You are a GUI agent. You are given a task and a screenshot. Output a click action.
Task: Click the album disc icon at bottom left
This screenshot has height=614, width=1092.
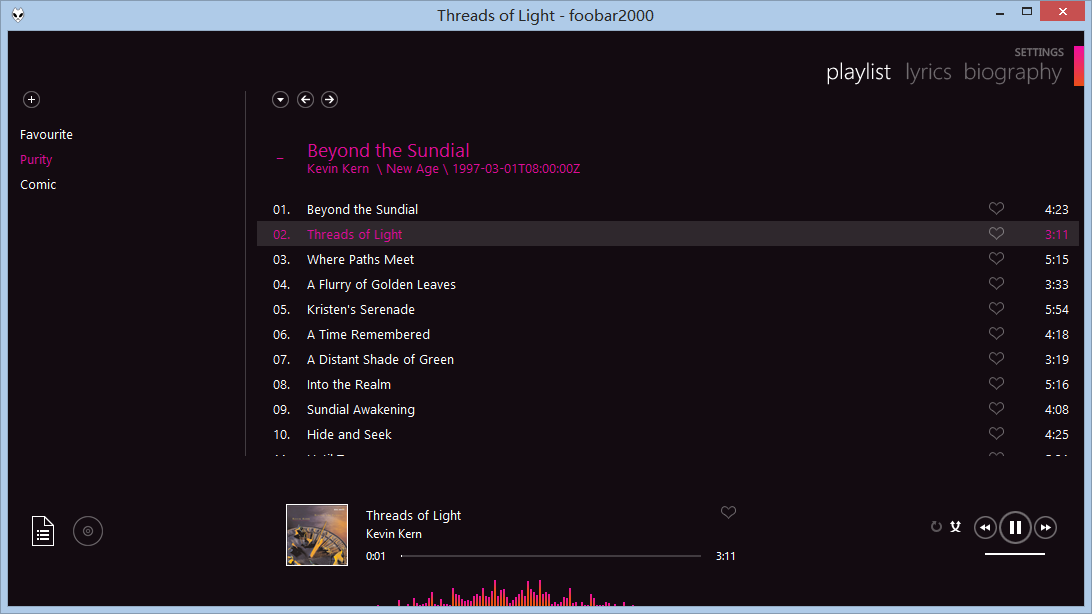click(88, 531)
